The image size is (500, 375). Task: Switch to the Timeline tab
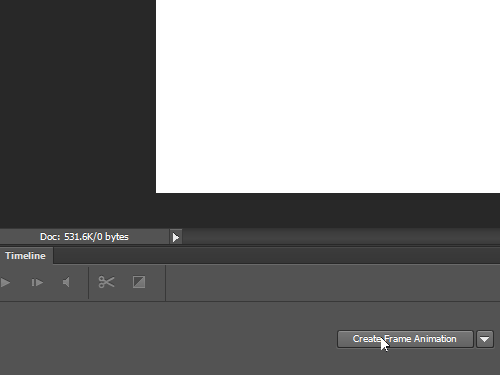pos(26,256)
